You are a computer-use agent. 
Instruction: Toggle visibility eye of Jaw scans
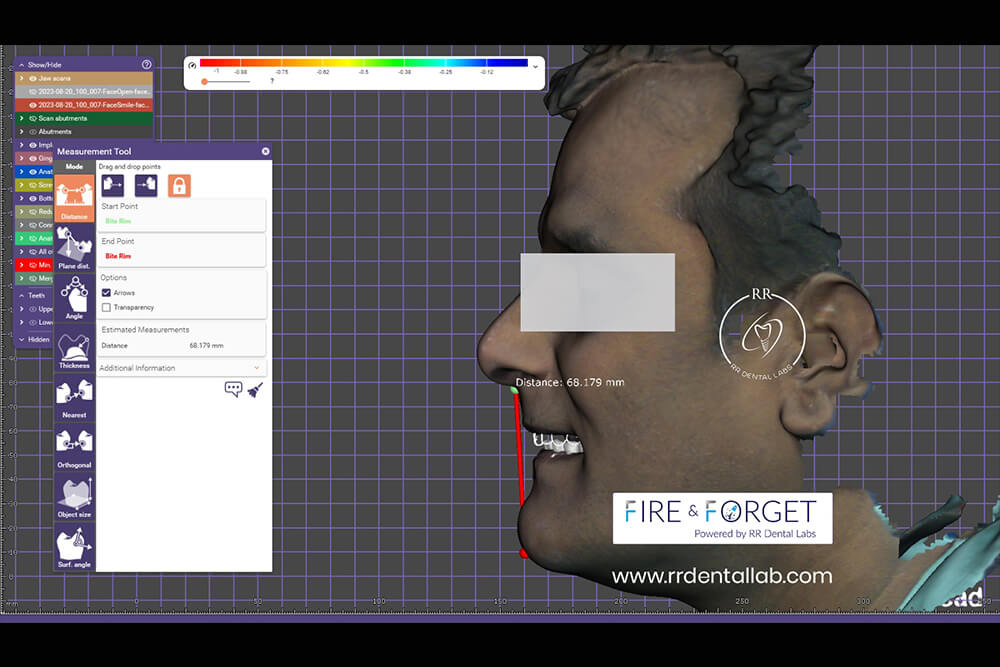click(x=33, y=77)
